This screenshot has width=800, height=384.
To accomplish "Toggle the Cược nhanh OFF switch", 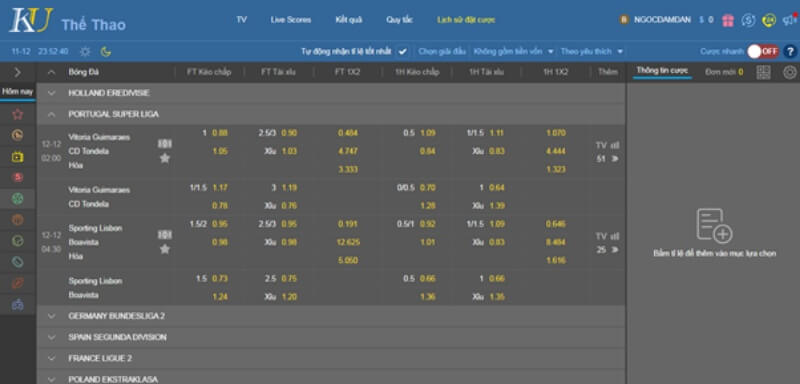I will coord(763,52).
